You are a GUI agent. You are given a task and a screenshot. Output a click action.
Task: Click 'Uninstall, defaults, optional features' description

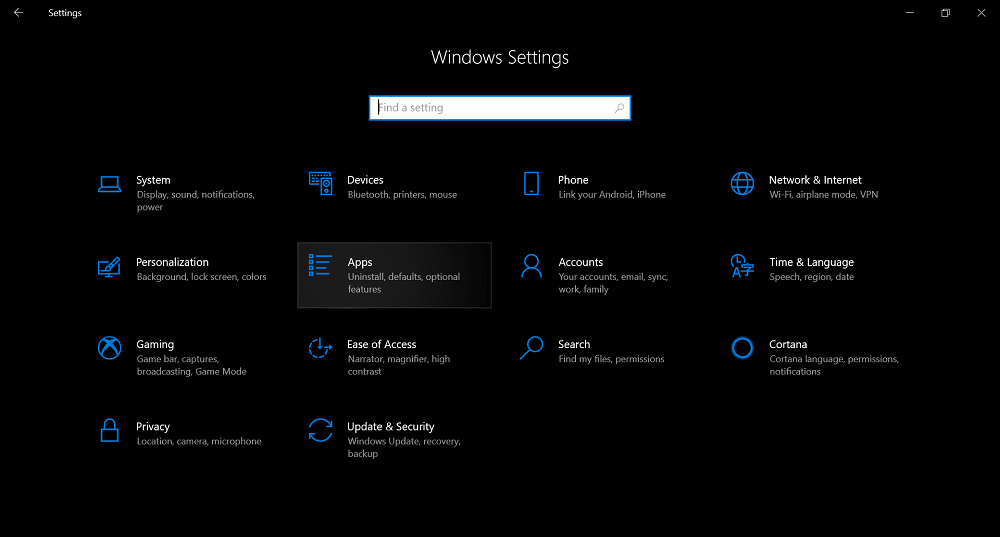pos(404,283)
